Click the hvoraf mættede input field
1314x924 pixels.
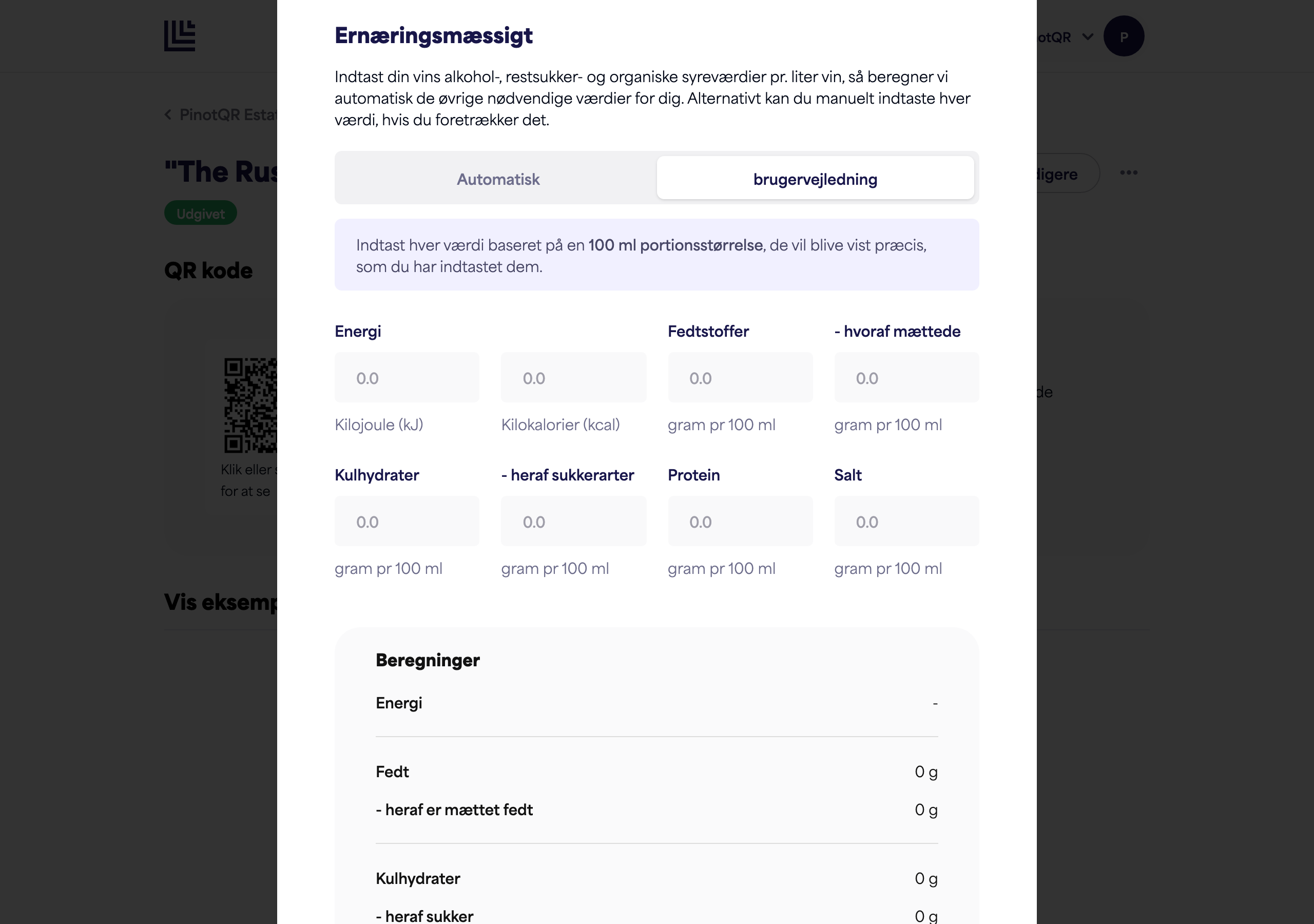[x=906, y=377]
